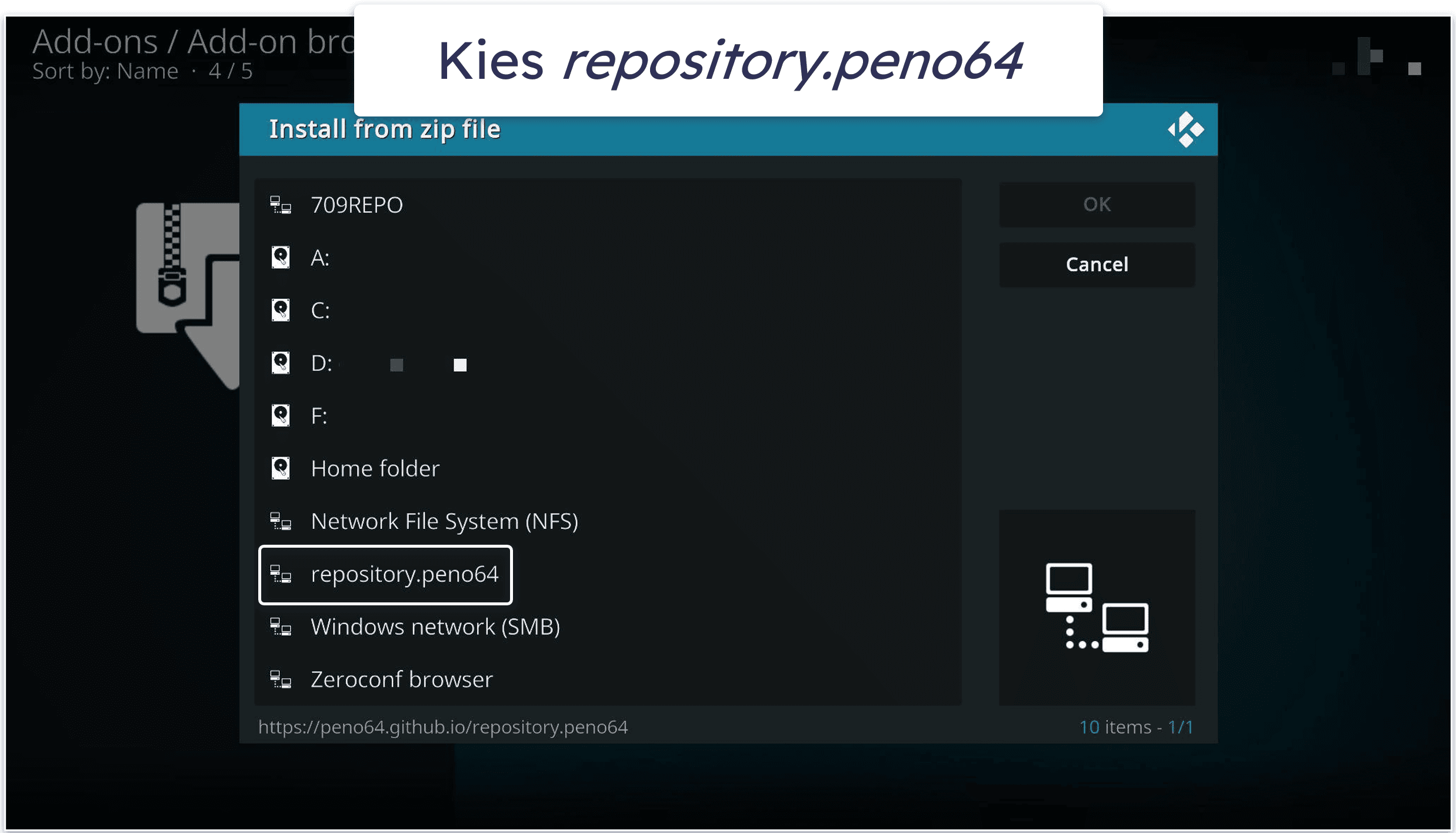Click the large network computers preview thumbnail
Viewport: 1456px width, 833px height.
click(1097, 607)
